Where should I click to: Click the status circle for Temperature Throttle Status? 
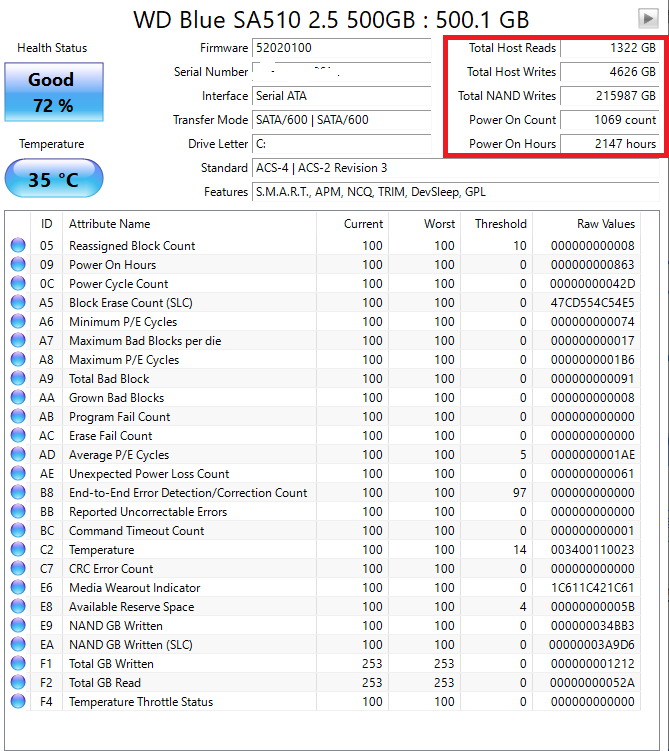18,701
